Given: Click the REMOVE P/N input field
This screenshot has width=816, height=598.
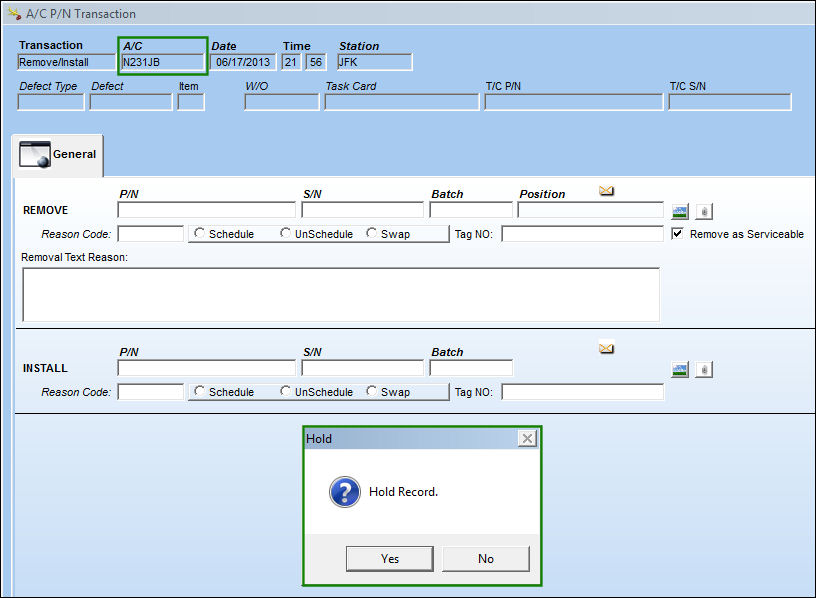Looking at the screenshot, I should point(207,210).
